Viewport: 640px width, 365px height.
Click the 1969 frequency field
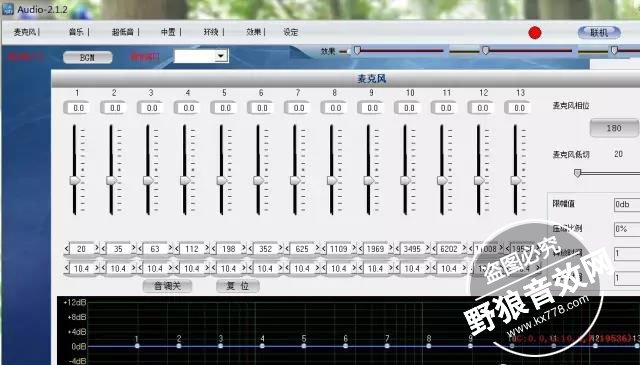coord(376,249)
